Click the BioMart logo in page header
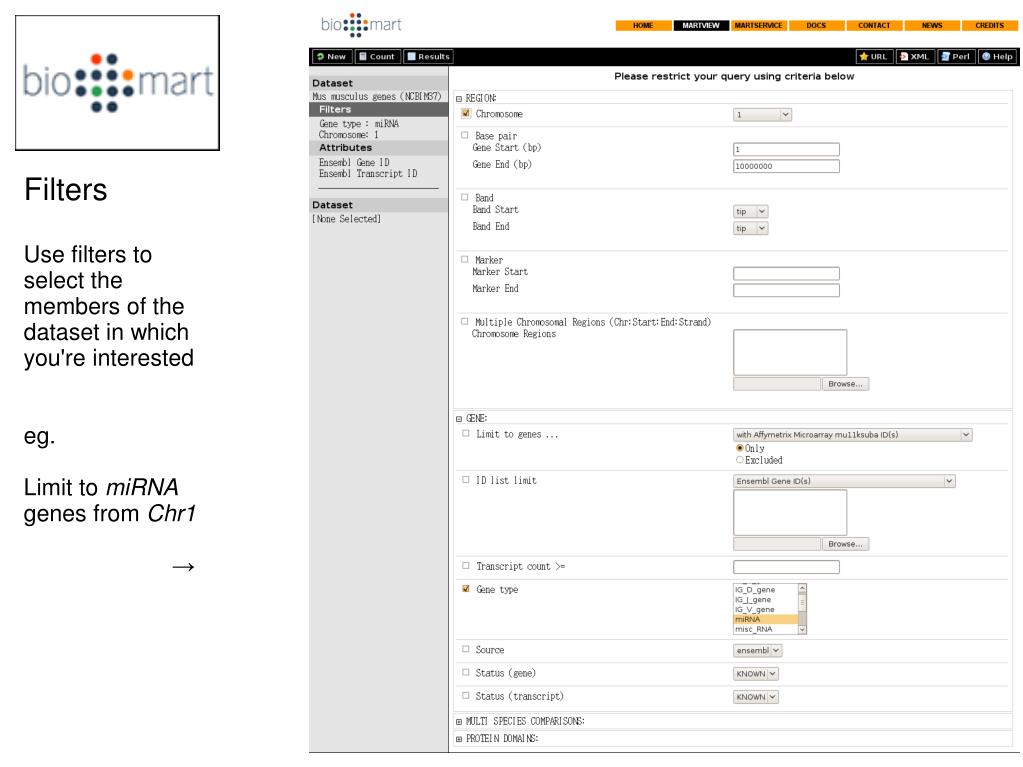 click(361, 25)
